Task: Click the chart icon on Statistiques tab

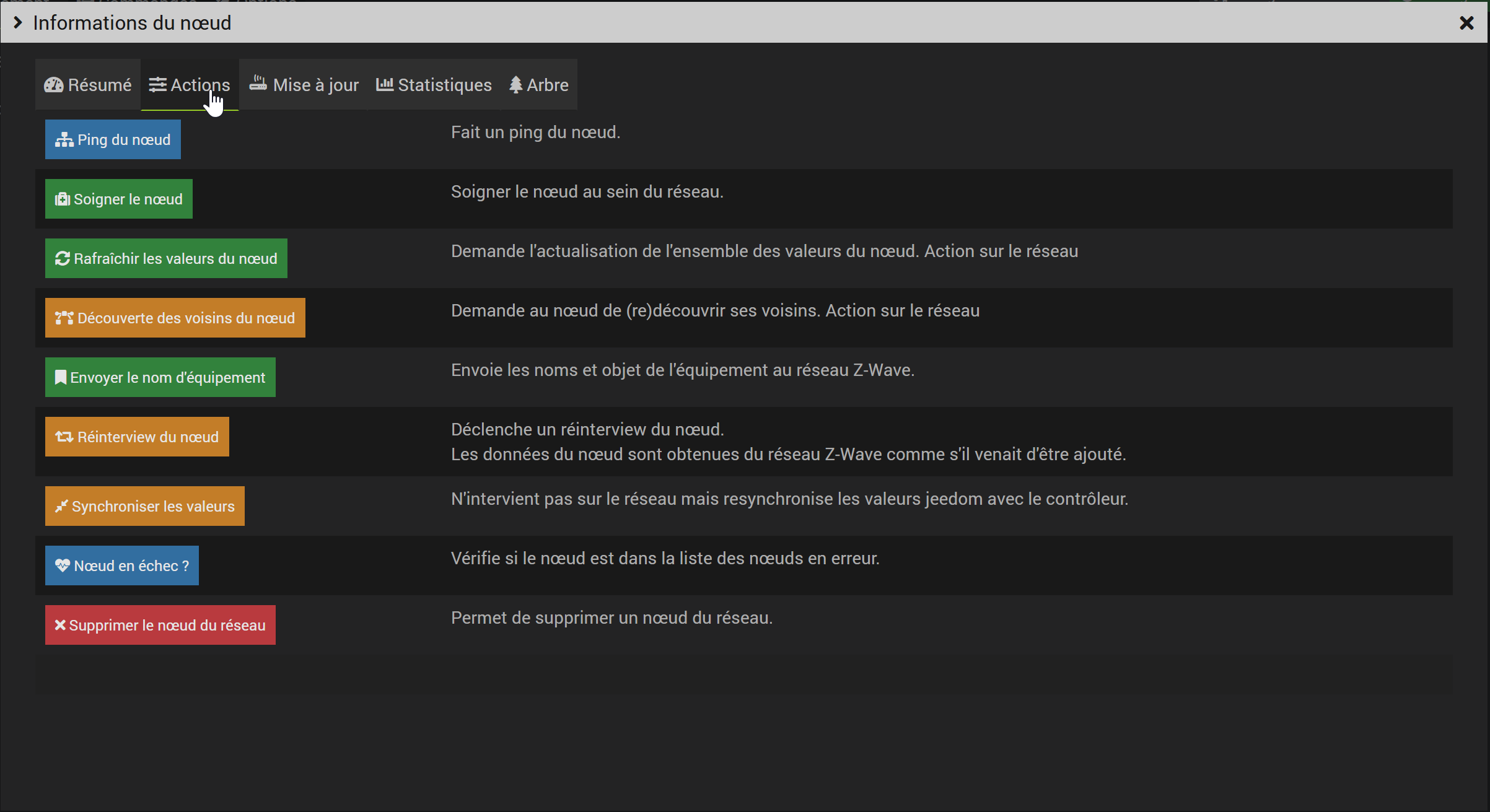Action: (385, 84)
